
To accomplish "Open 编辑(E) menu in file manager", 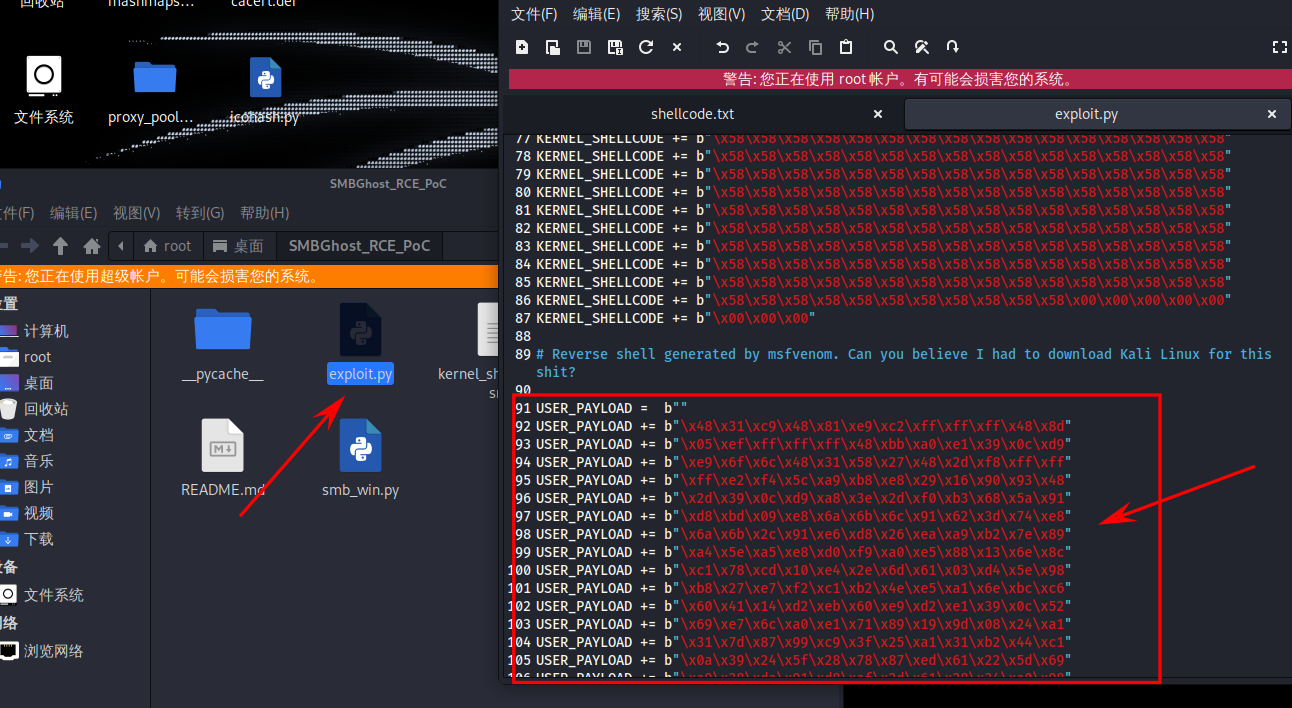I will pos(73,213).
